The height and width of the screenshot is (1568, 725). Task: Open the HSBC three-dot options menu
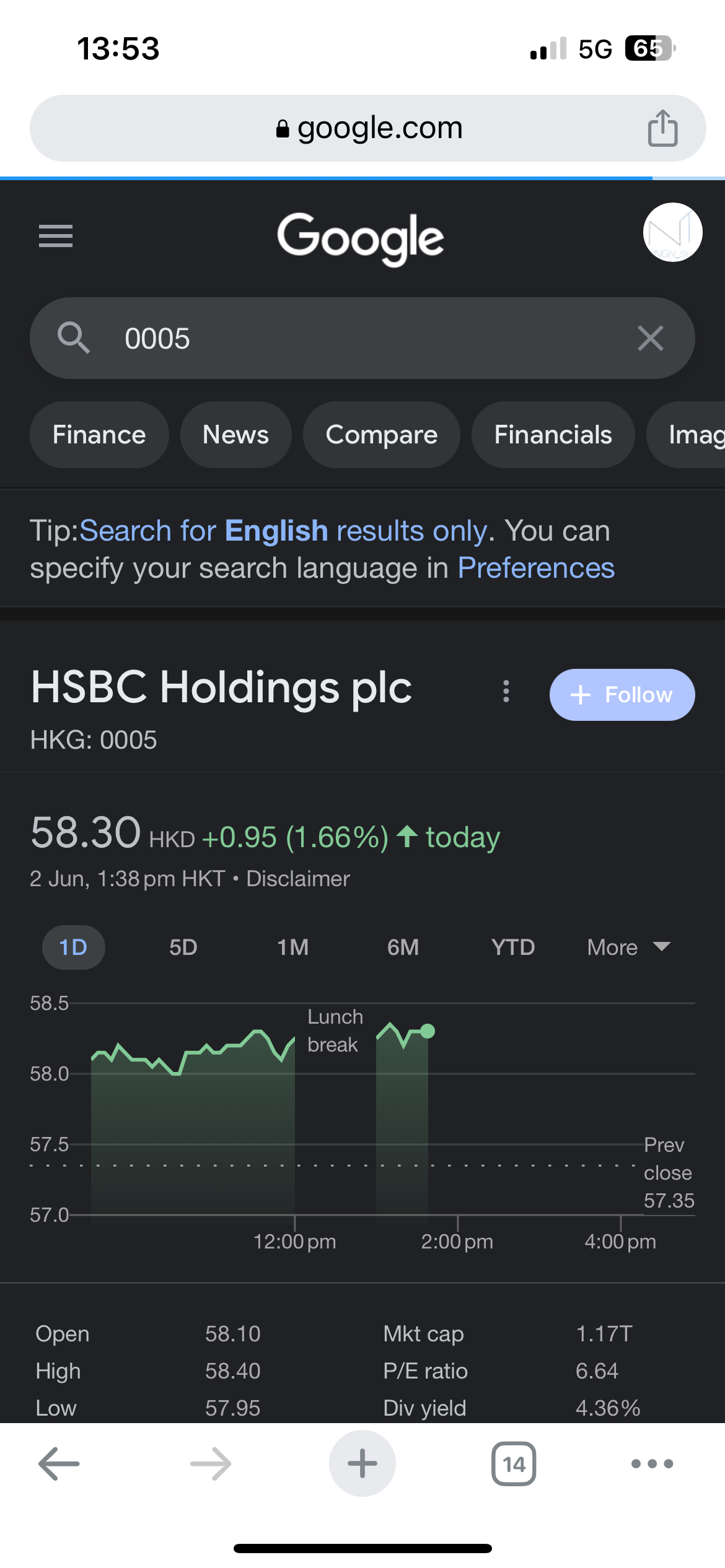(506, 691)
